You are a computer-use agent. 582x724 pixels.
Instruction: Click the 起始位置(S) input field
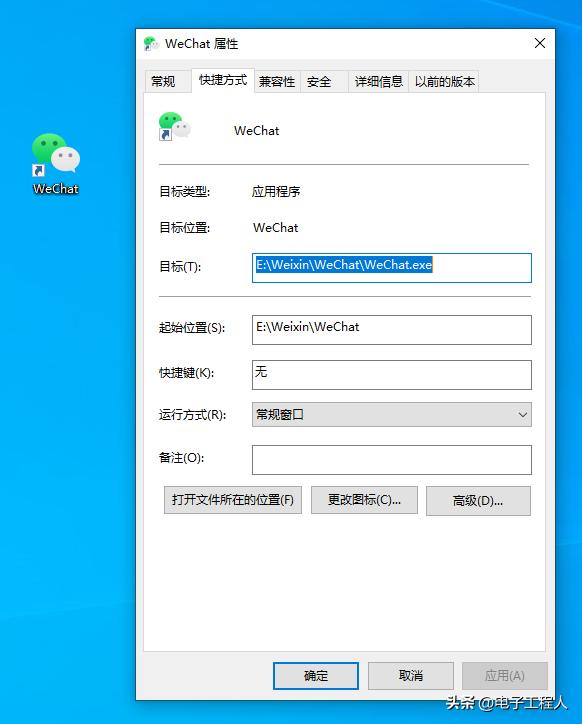tap(392, 330)
